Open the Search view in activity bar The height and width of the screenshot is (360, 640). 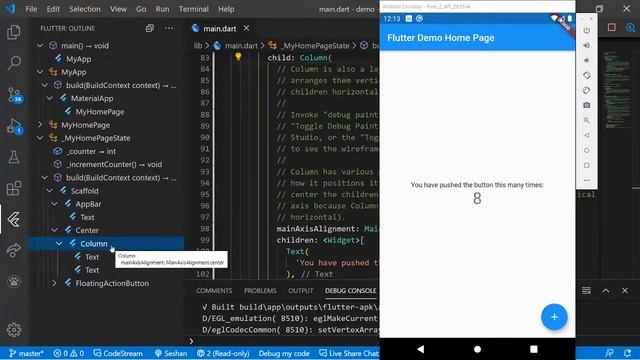click(14, 63)
